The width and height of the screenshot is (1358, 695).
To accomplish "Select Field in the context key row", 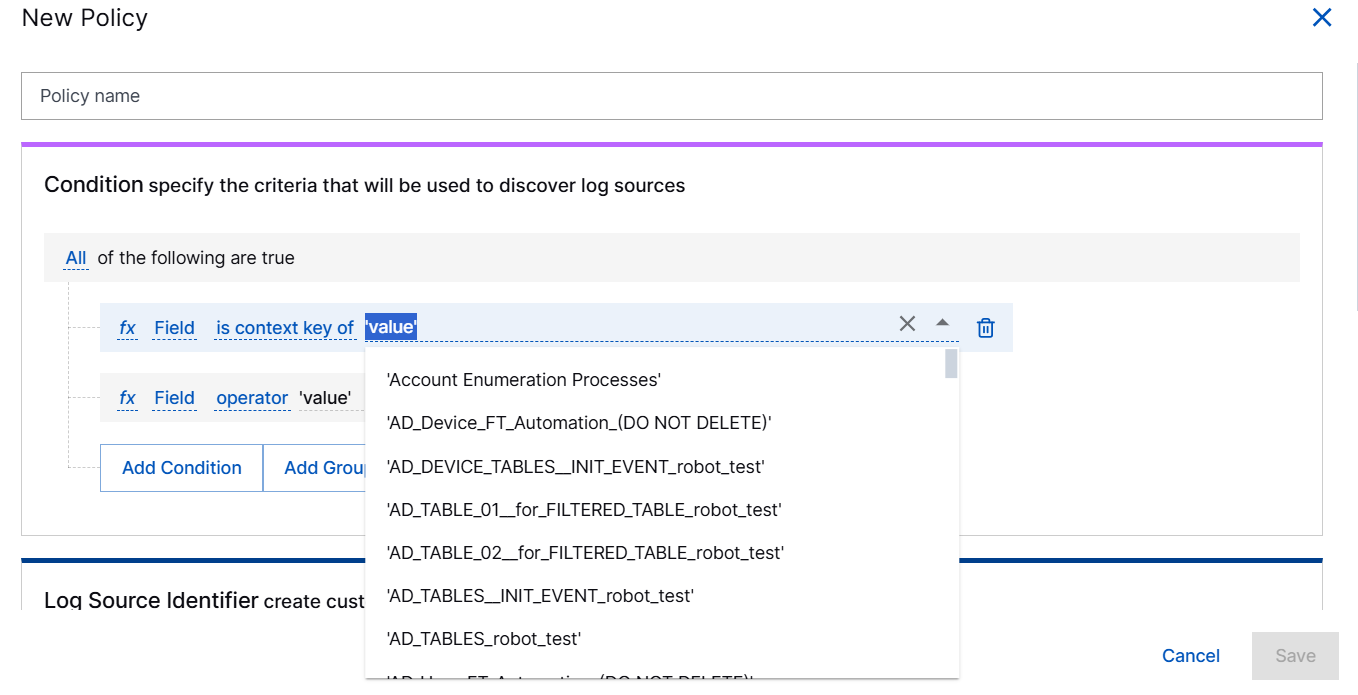I will (x=174, y=328).
